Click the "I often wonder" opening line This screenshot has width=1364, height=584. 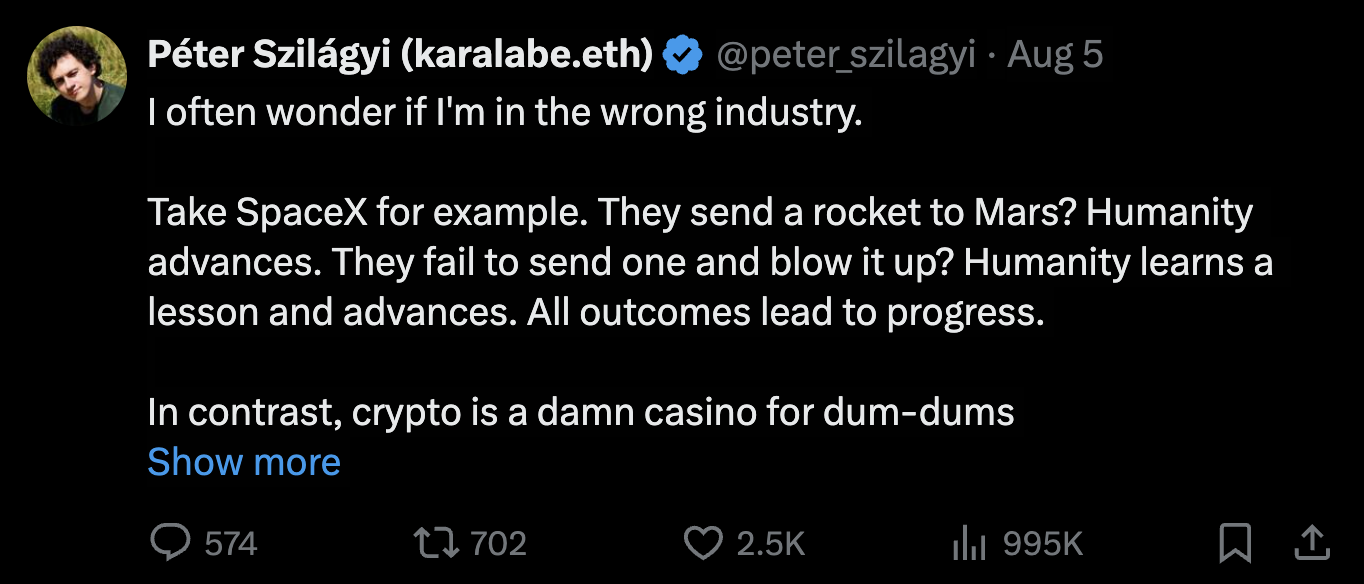tap(504, 113)
